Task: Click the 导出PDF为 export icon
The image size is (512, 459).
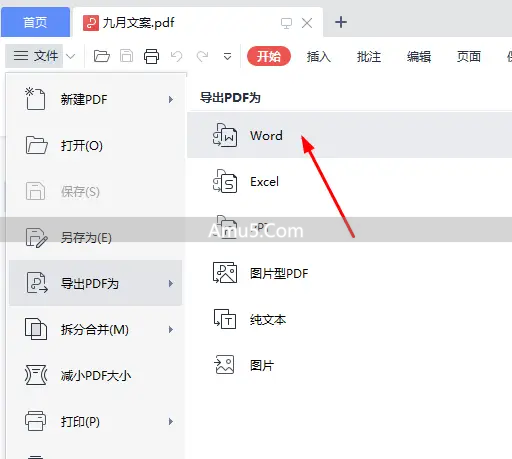Action: pyautogui.click(x=37, y=283)
